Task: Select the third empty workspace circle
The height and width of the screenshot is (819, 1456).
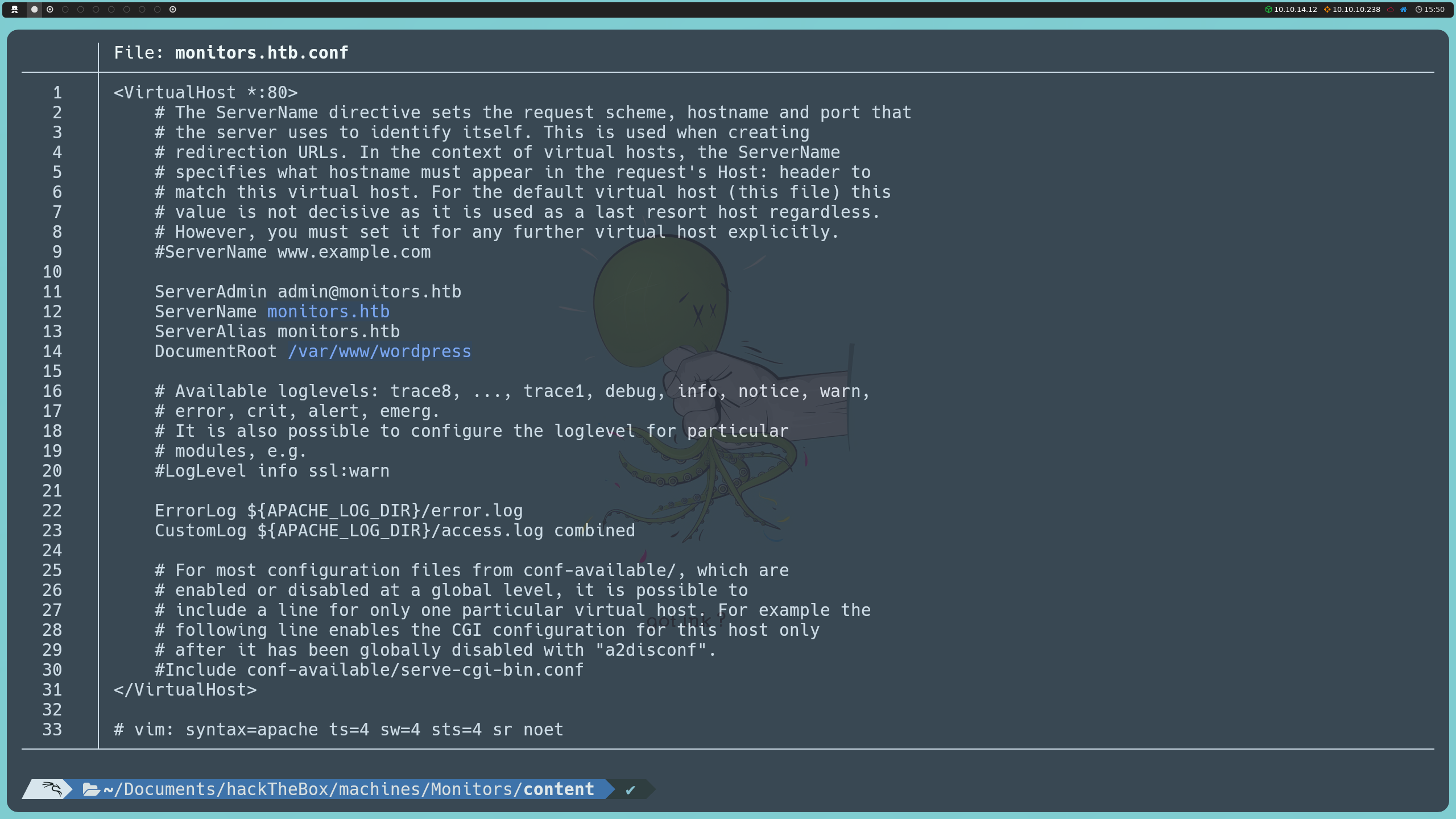Action: point(96,9)
